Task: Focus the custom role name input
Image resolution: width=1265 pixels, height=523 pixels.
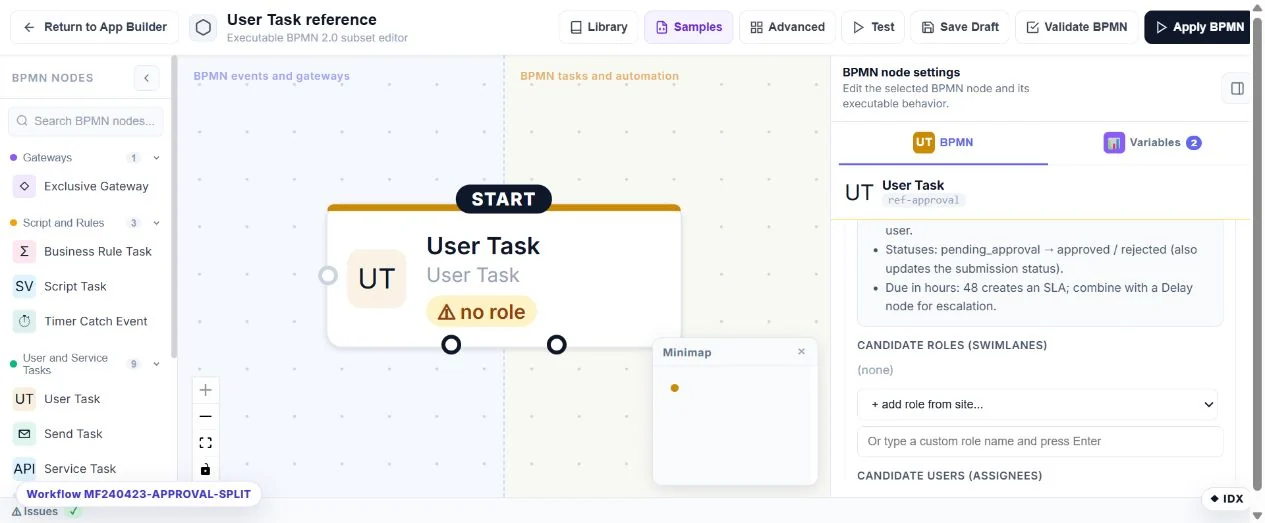Action: click(1040, 441)
